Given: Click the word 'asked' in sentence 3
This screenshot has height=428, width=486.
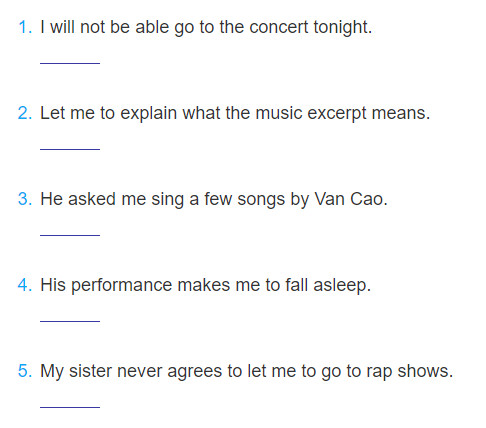Looking at the screenshot, I should click(90, 199).
